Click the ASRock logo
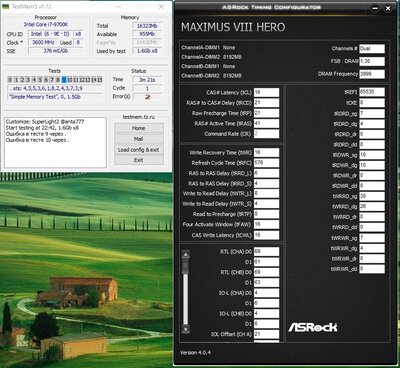Screen dimensions: 400x368 coord(312,327)
